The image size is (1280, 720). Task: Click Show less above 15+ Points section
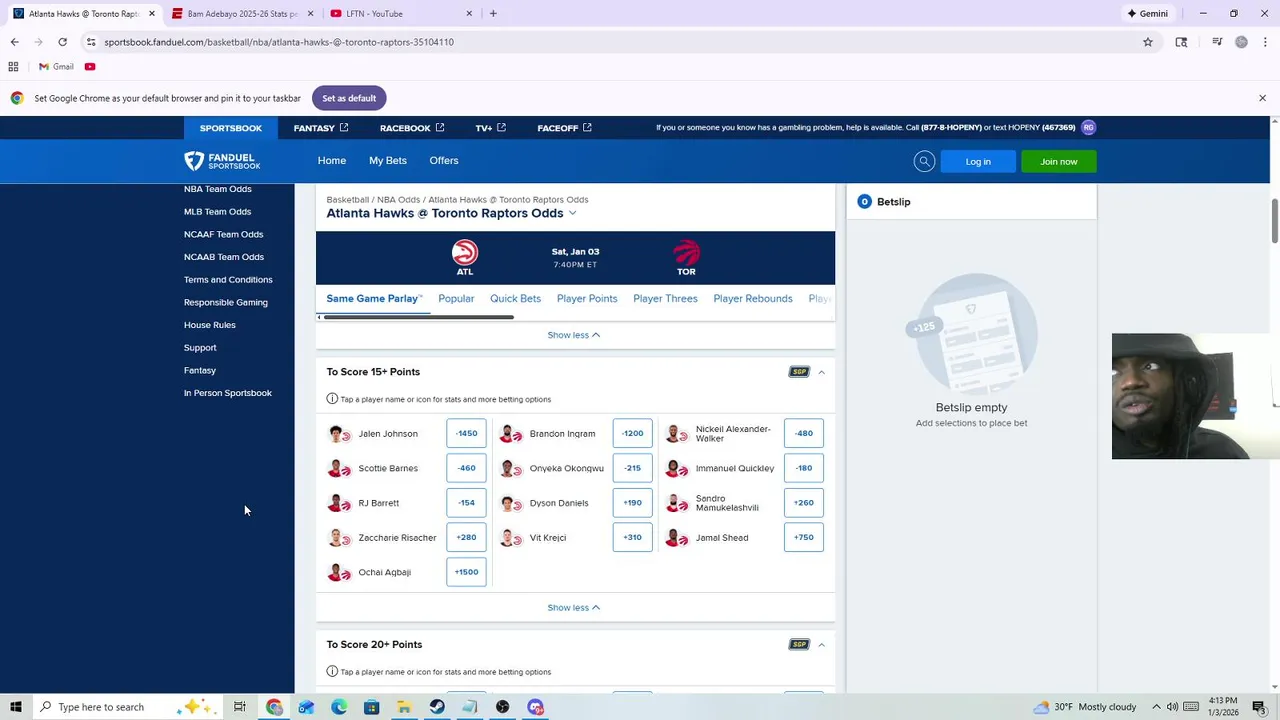click(574, 335)
